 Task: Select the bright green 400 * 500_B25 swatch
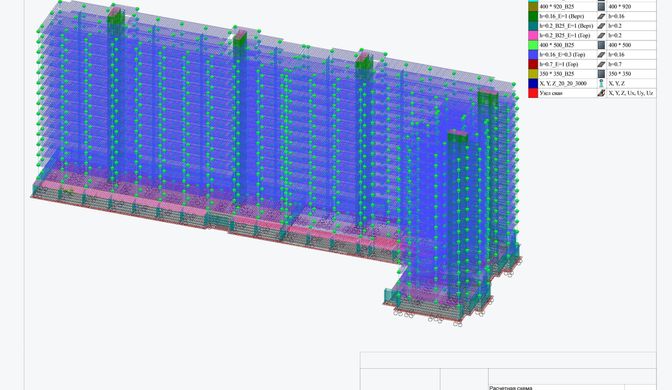[533, 45]
